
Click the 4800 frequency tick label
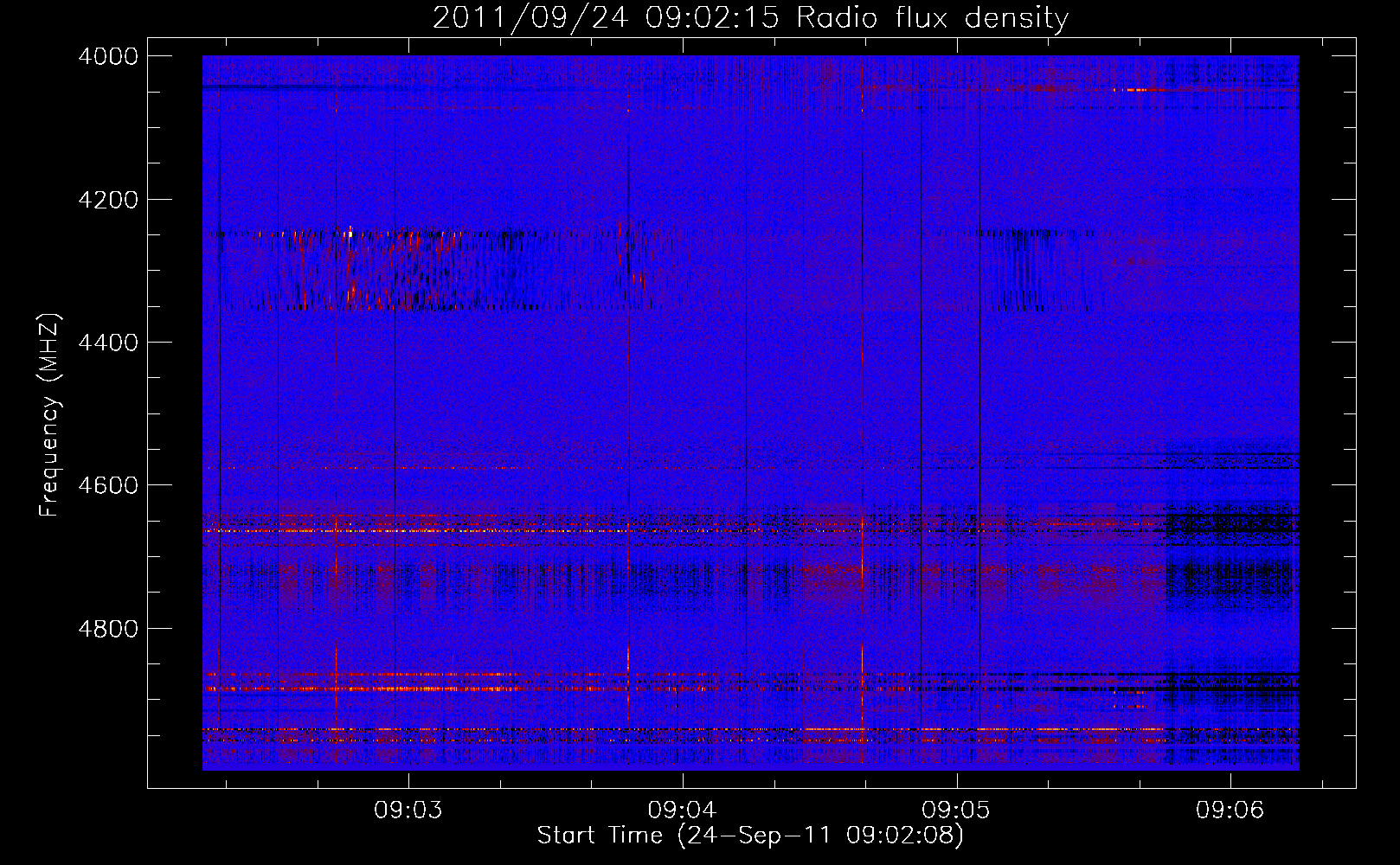click(108, 628)
